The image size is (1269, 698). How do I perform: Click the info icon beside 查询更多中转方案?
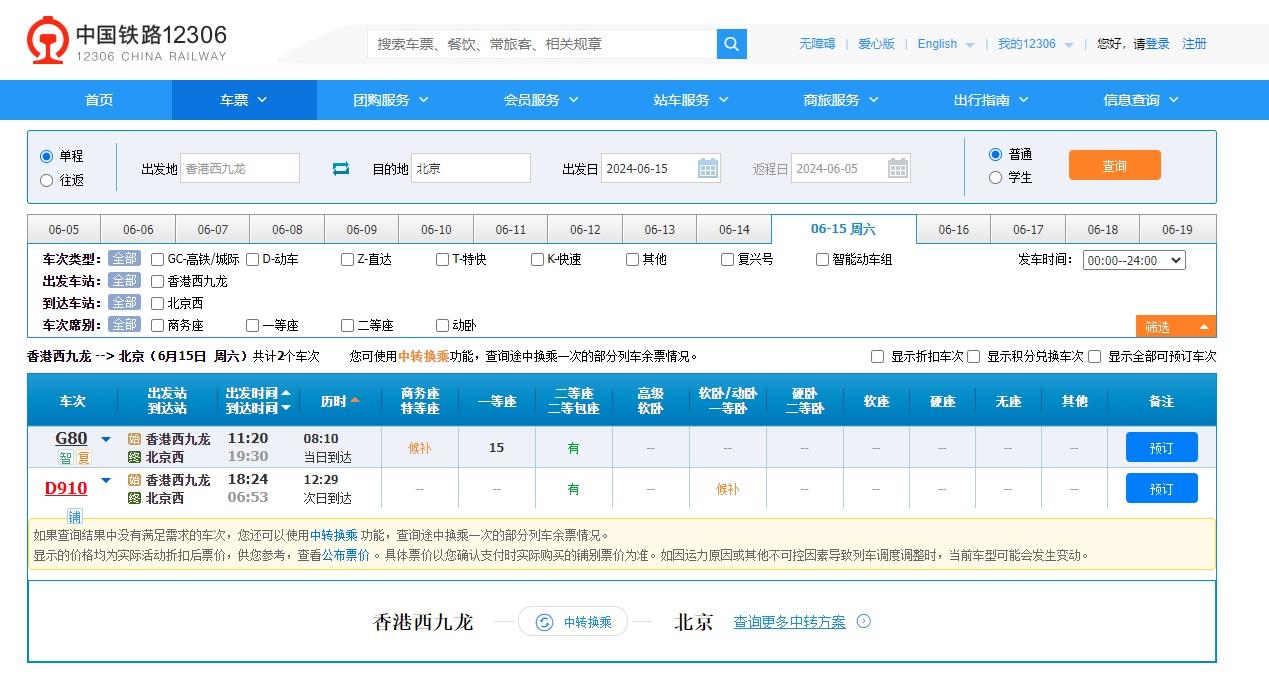[x=862, y=621]
